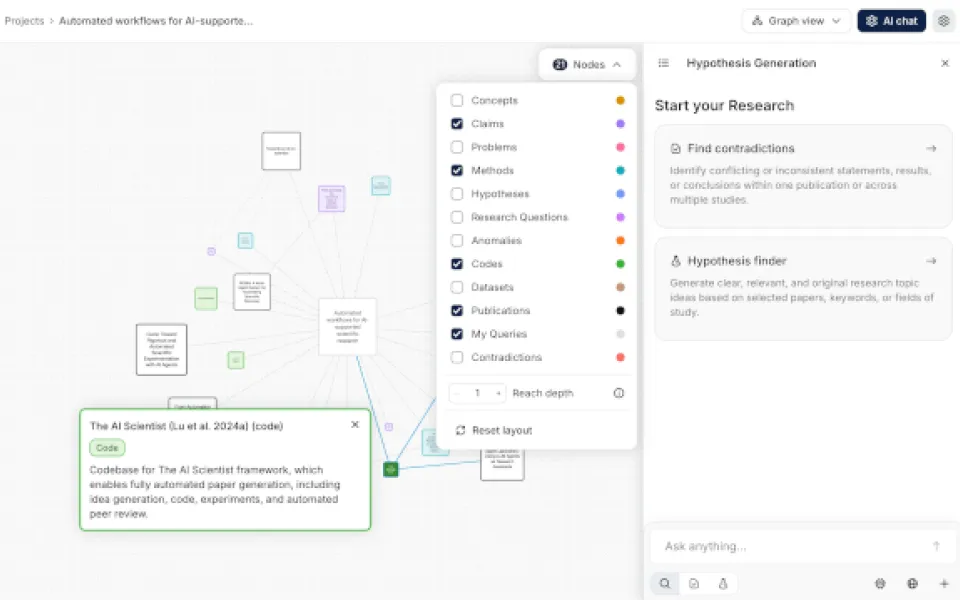Viewport: 960px width, 600px height.
Task: Enable the Datasets checkbox
Action: click(x=457, y=287)
